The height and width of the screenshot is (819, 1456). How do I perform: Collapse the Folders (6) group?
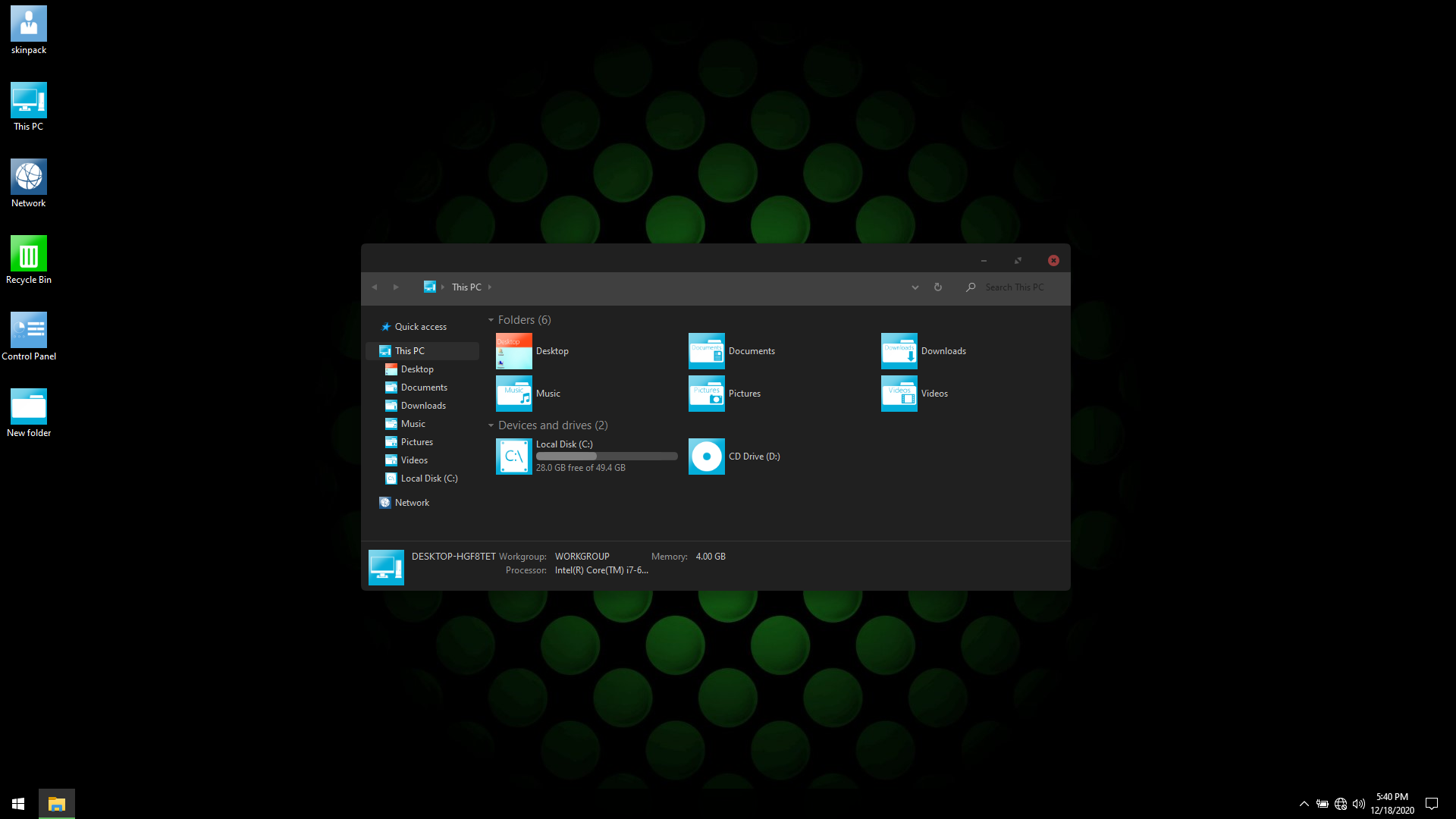click(x=491, y=320)
